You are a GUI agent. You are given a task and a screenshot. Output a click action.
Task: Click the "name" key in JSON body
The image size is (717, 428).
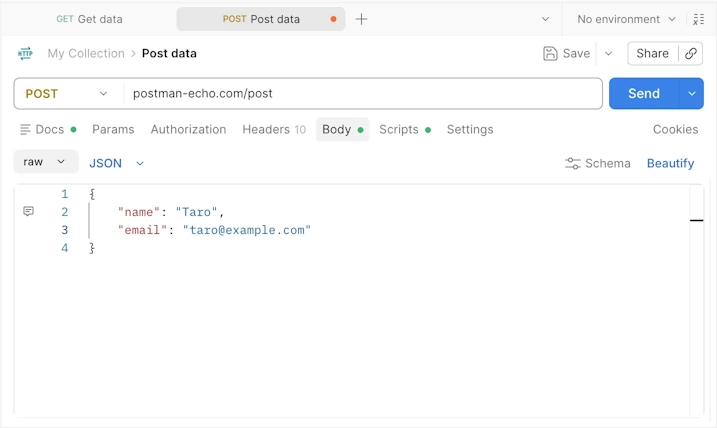coord(139,212)
